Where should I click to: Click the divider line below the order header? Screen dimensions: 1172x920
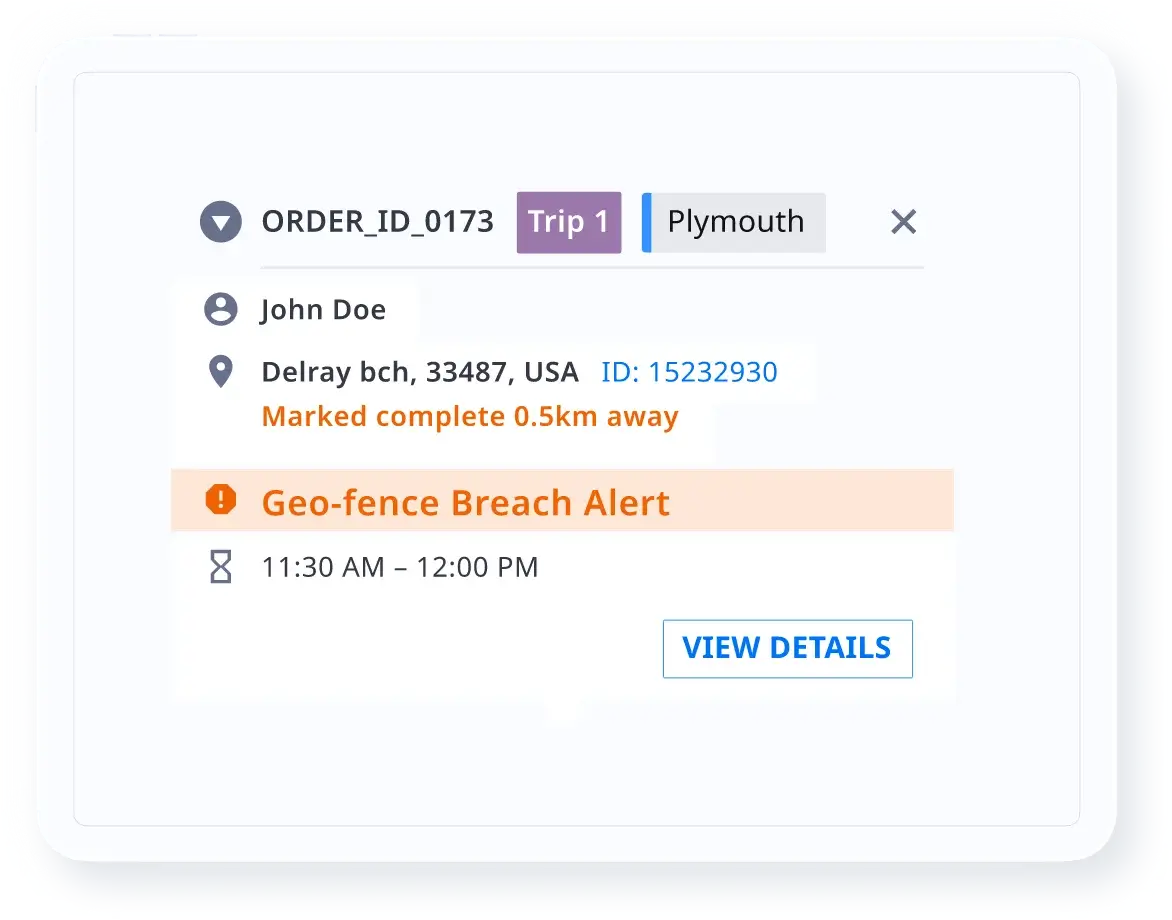(592, 268)
